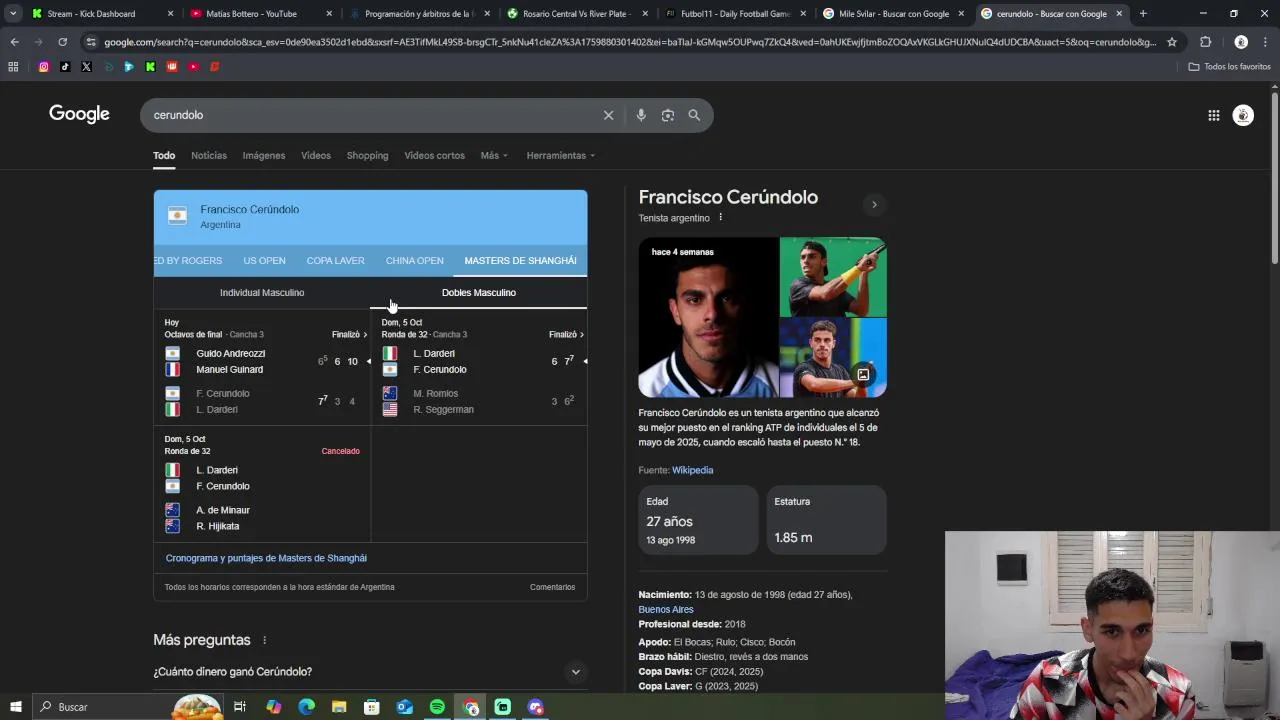
Task: Bookmark this page with the star icon
Action: (1172, 42)
